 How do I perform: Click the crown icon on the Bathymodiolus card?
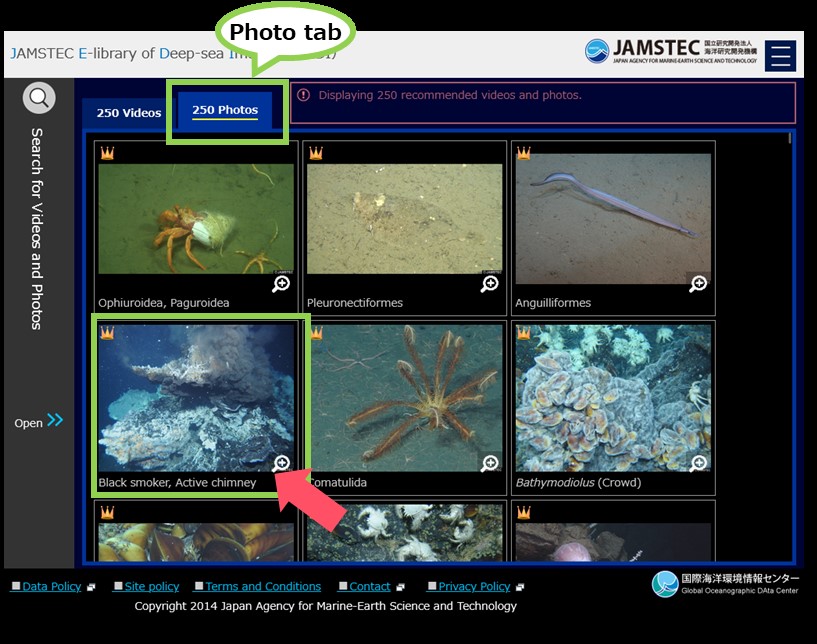click(524, 332)
